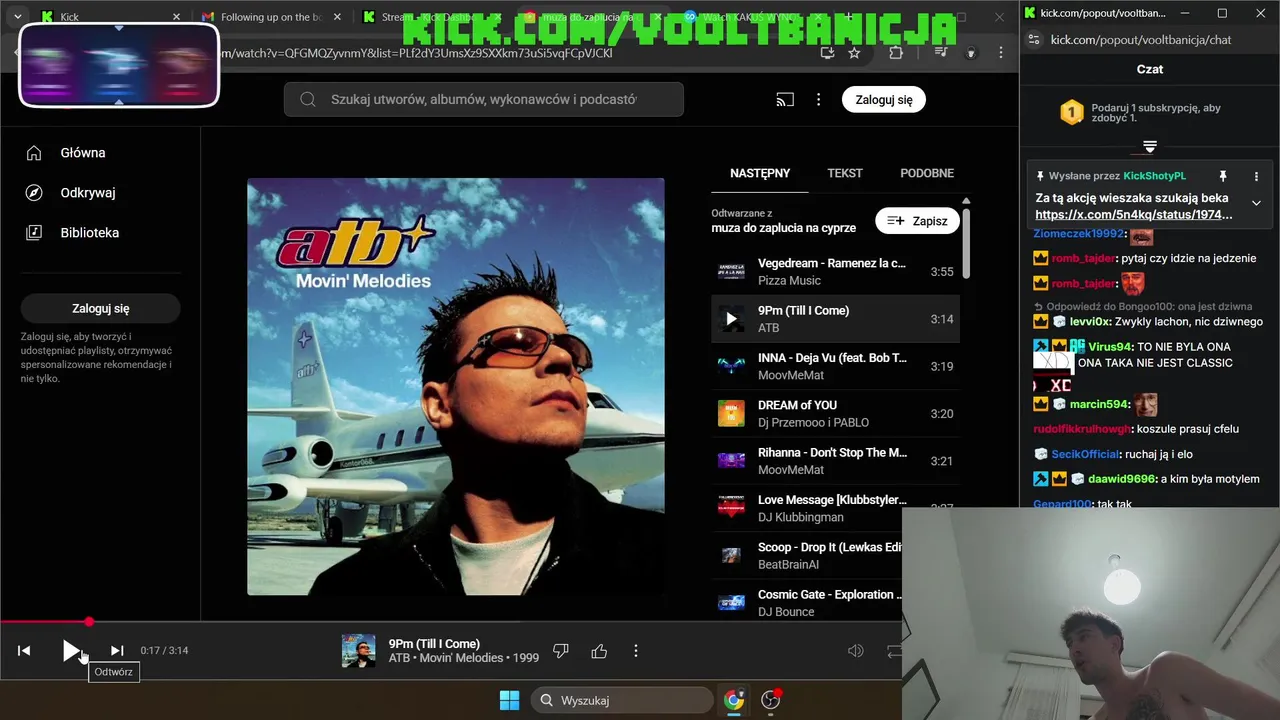Click the DREAM of YOU thumbnail
The height and width of the screenshot is (720, 1280).
(x=732, y=413)
